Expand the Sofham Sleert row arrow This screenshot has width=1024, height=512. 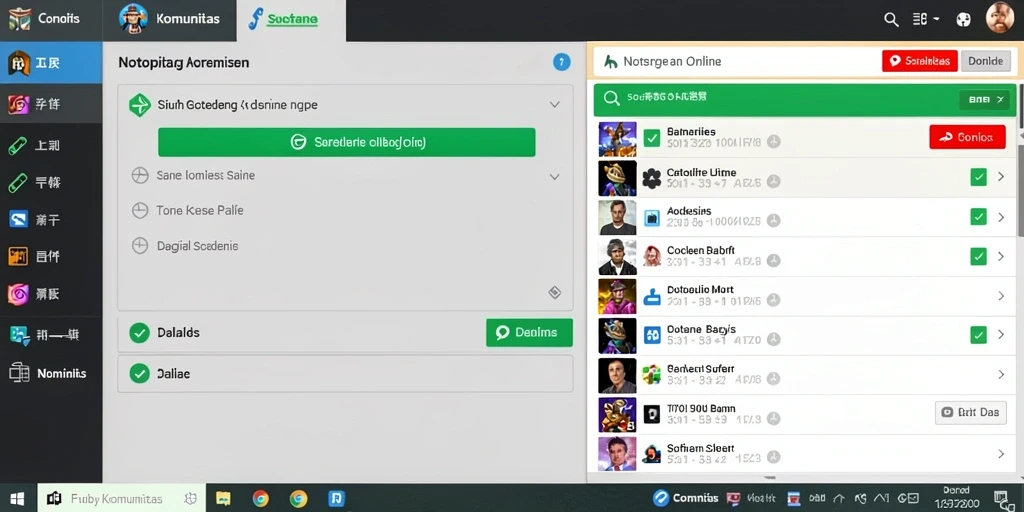1001,454
